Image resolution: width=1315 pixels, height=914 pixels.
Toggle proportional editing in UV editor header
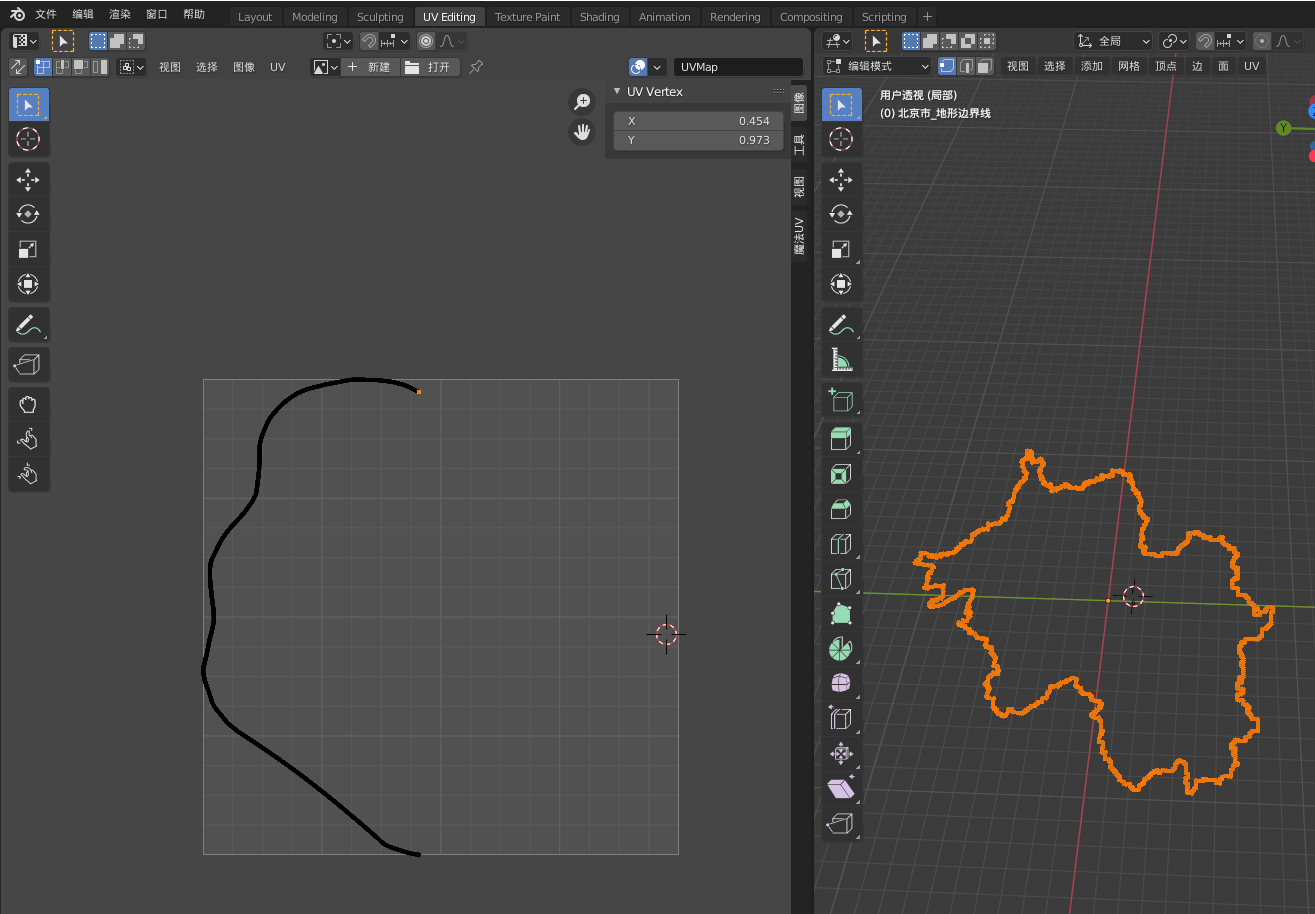[x=427, y=41]
